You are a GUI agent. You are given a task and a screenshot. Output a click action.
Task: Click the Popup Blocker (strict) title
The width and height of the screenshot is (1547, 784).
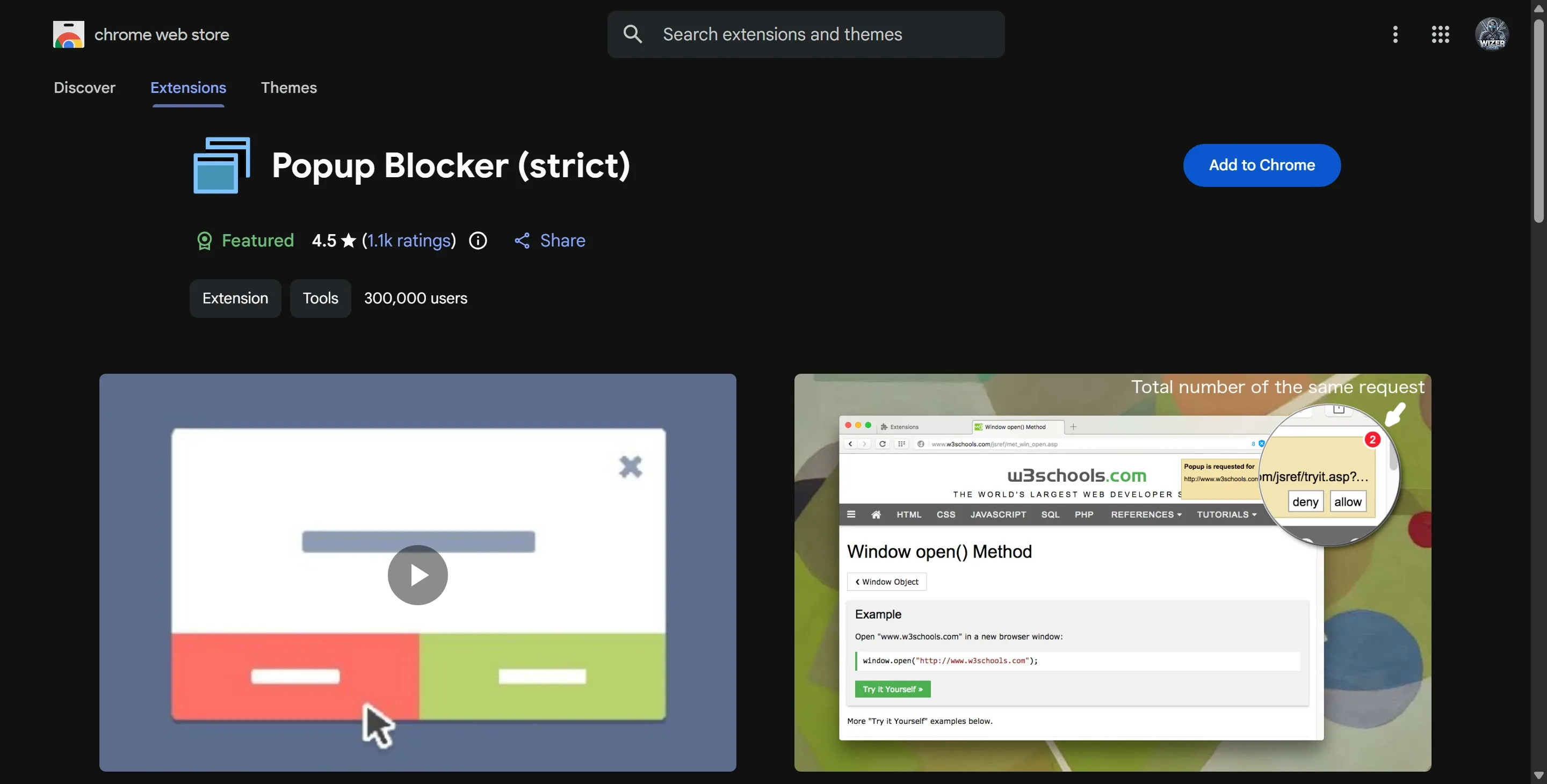coord(451,165)
